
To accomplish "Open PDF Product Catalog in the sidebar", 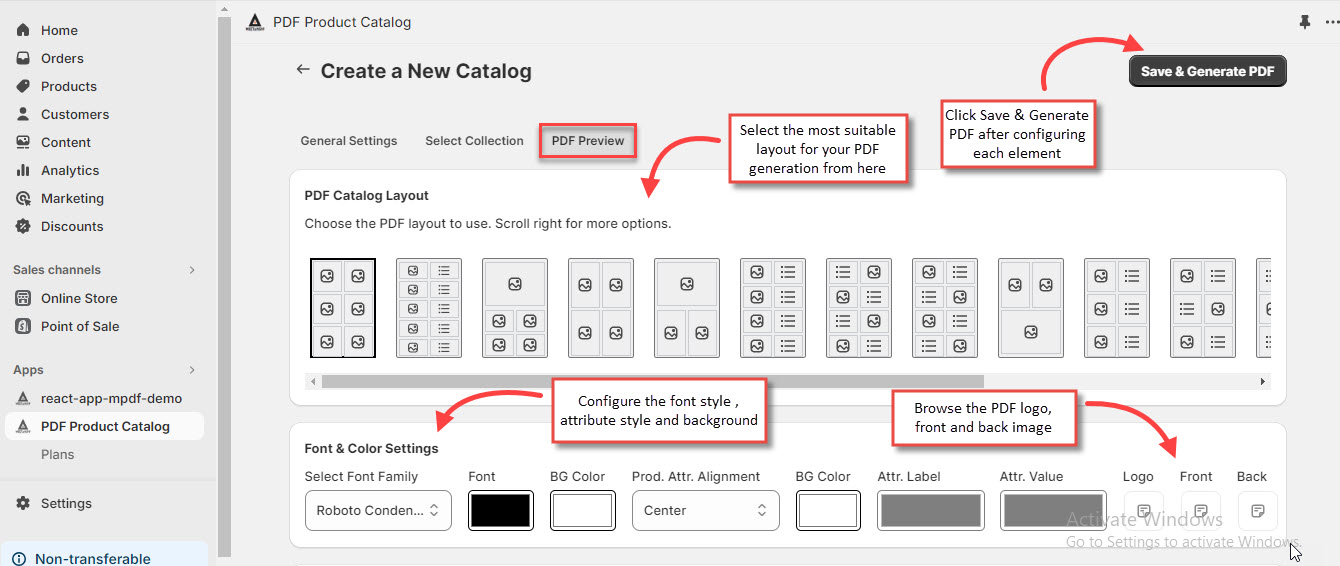I will click(105, 426).
